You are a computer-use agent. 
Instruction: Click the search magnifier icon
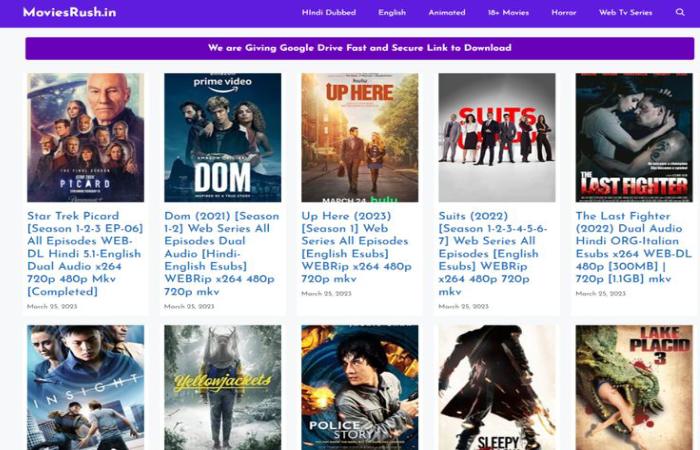pyautogui.click(x=680, y=13)
